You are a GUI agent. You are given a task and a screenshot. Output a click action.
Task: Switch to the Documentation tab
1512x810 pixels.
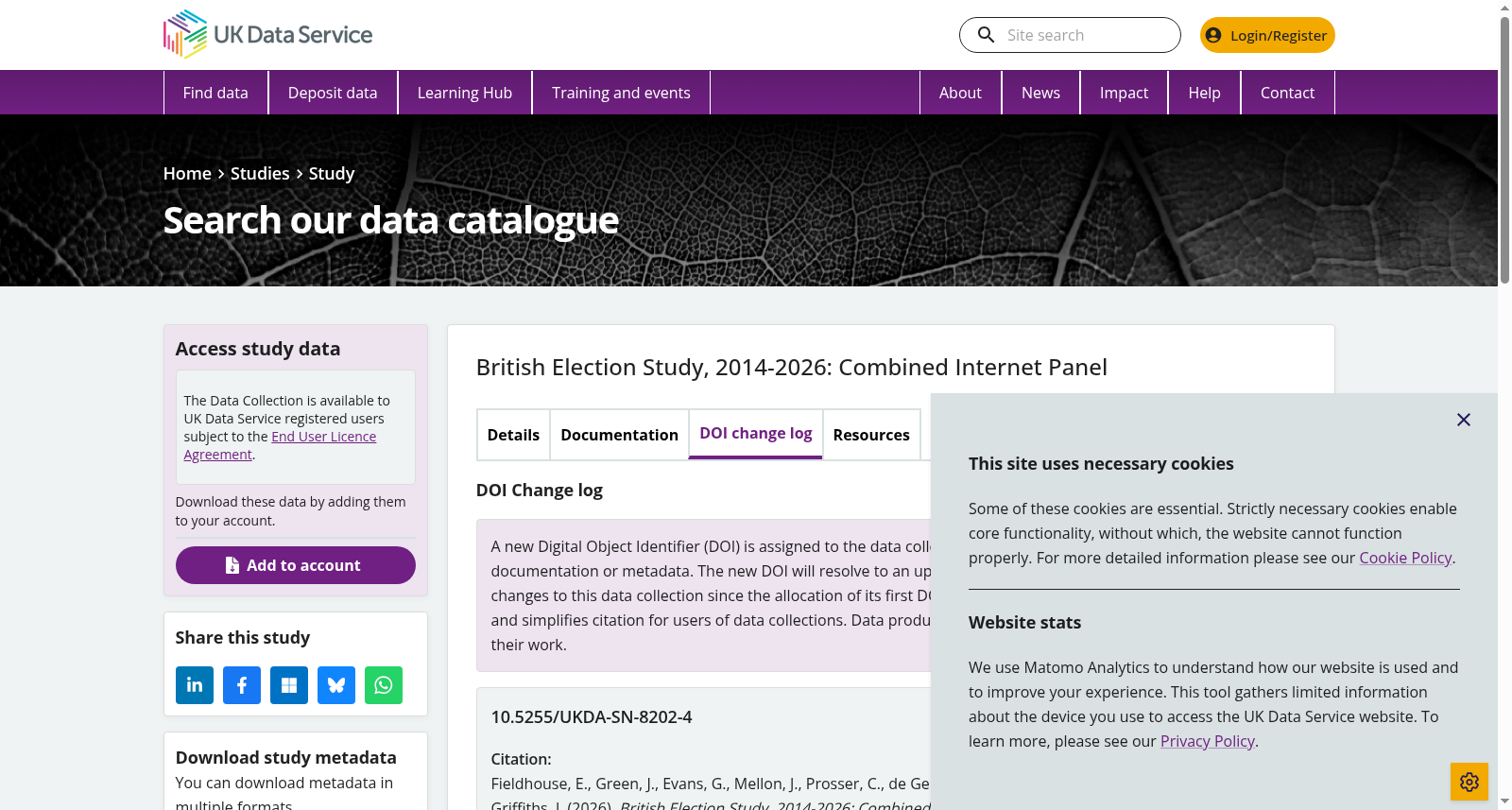tap(619, 435)
